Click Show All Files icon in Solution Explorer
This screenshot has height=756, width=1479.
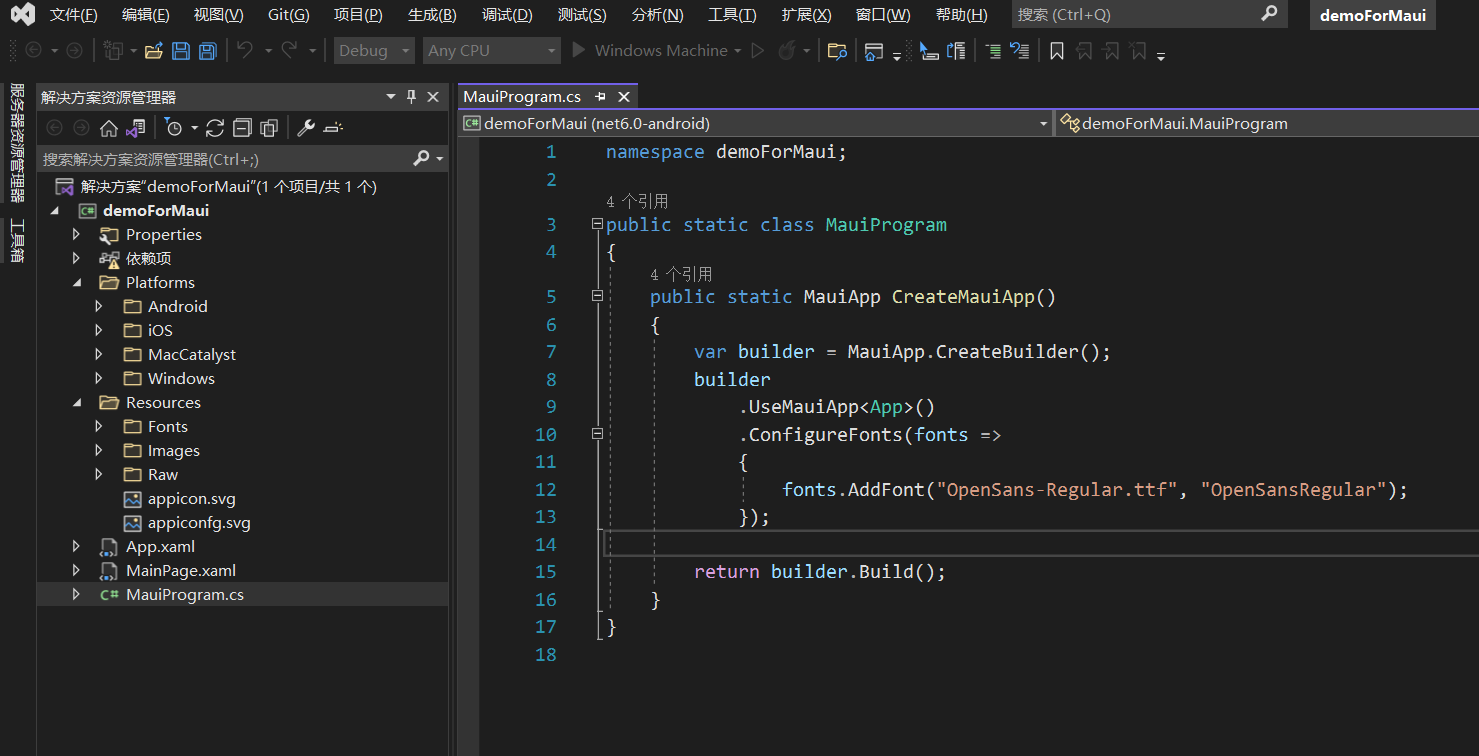click(269, 128)
